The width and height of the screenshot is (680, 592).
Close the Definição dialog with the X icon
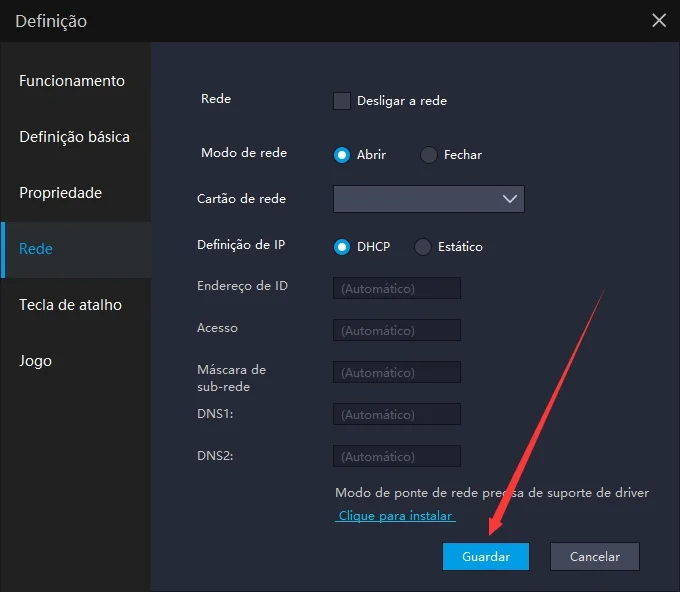[x=659, y=20]
